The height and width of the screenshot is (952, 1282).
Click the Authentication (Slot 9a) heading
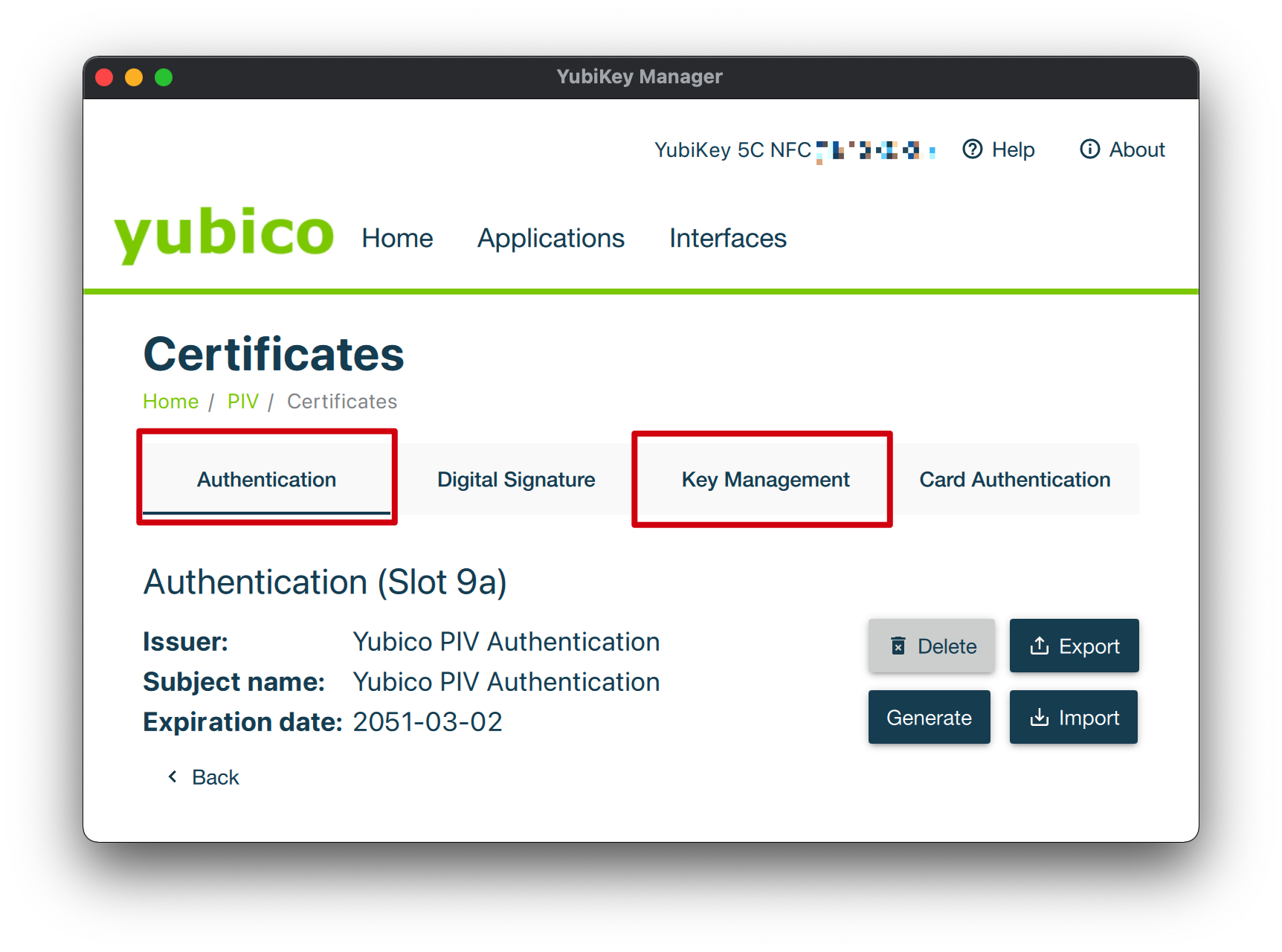(x=325, y=582)
